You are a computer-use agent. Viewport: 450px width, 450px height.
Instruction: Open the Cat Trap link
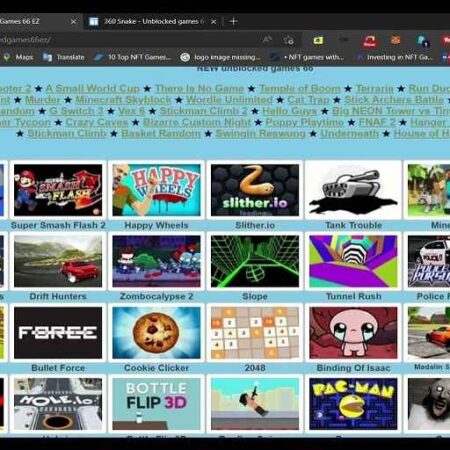(308, 100)
